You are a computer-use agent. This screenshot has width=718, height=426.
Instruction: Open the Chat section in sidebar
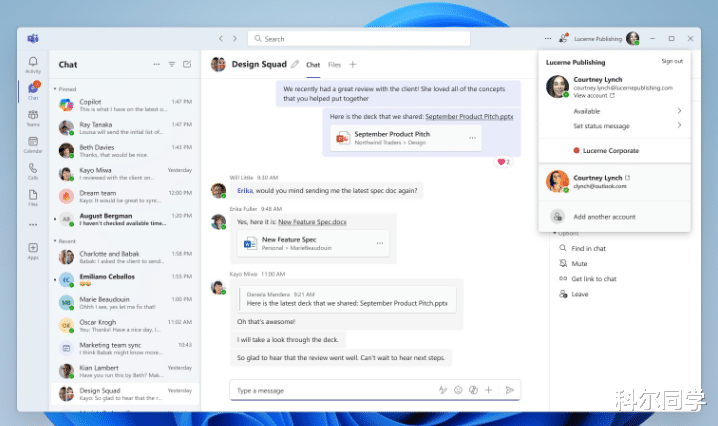(x=33, y=91)
